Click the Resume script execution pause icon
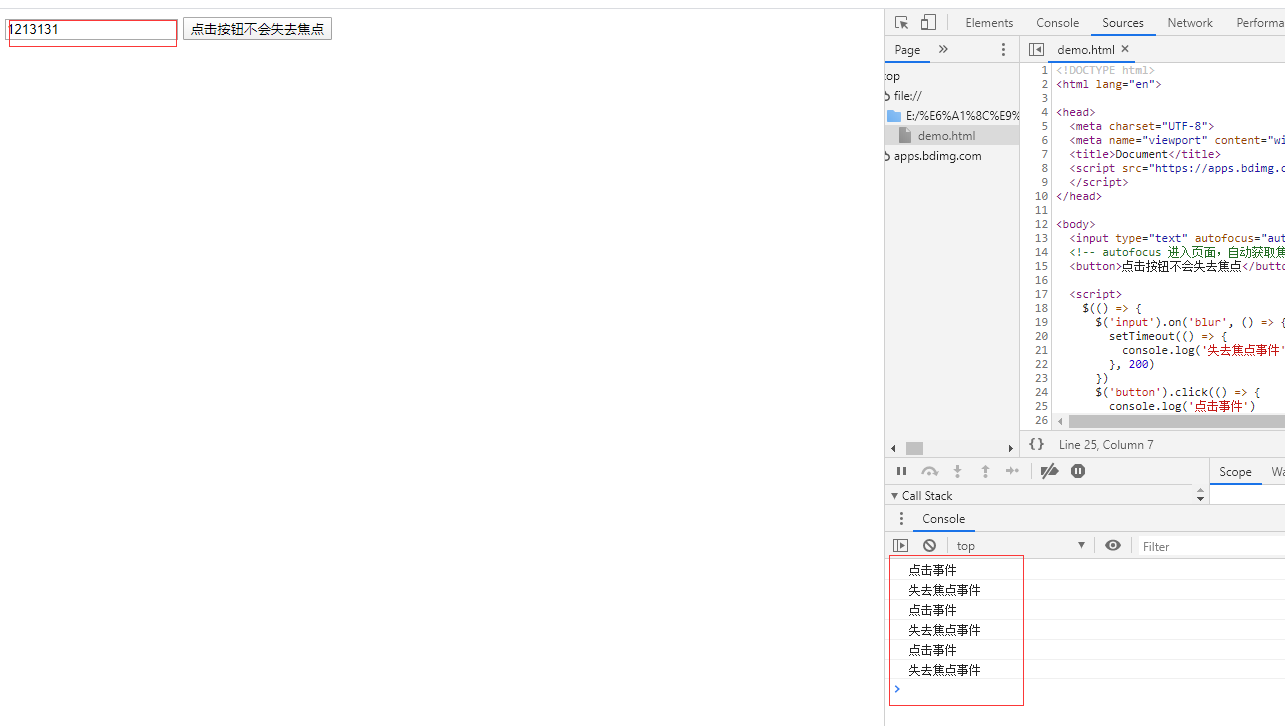Image resolution: width=1285 pixels, height=726 pixels. [x=901, y=471]
